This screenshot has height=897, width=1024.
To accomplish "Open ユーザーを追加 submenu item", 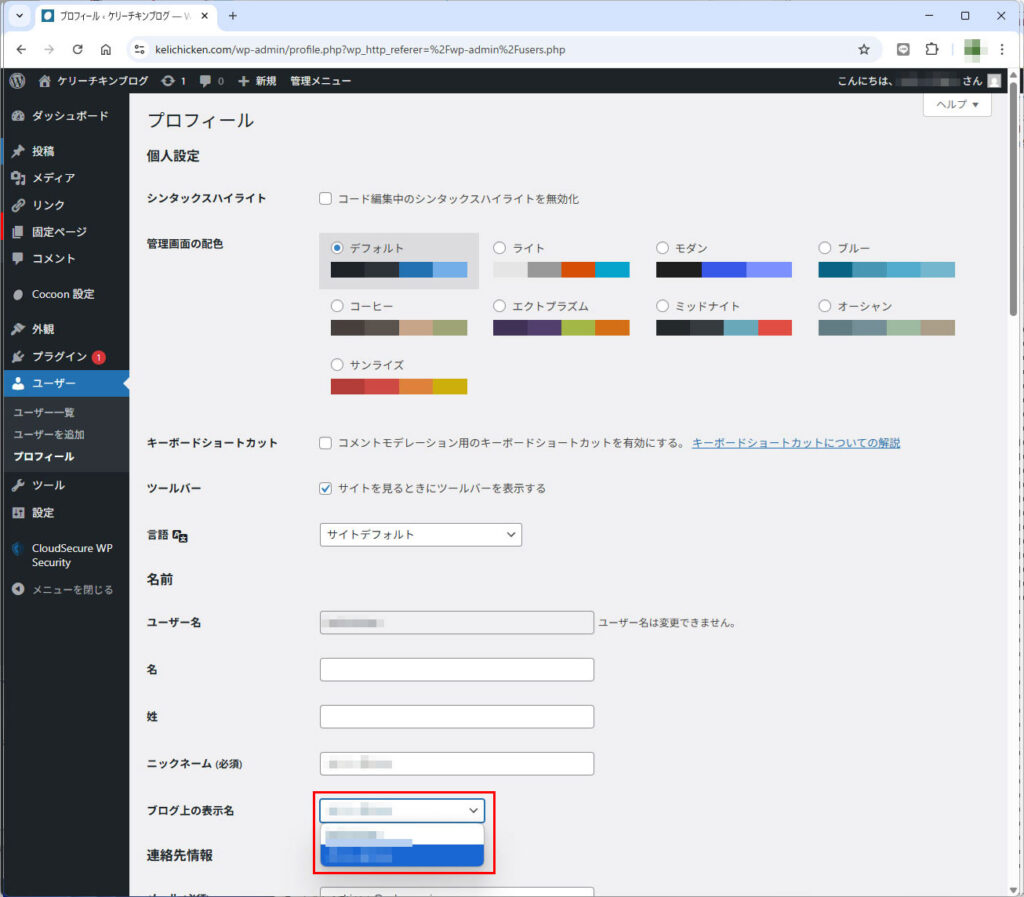I will (49, 435).
